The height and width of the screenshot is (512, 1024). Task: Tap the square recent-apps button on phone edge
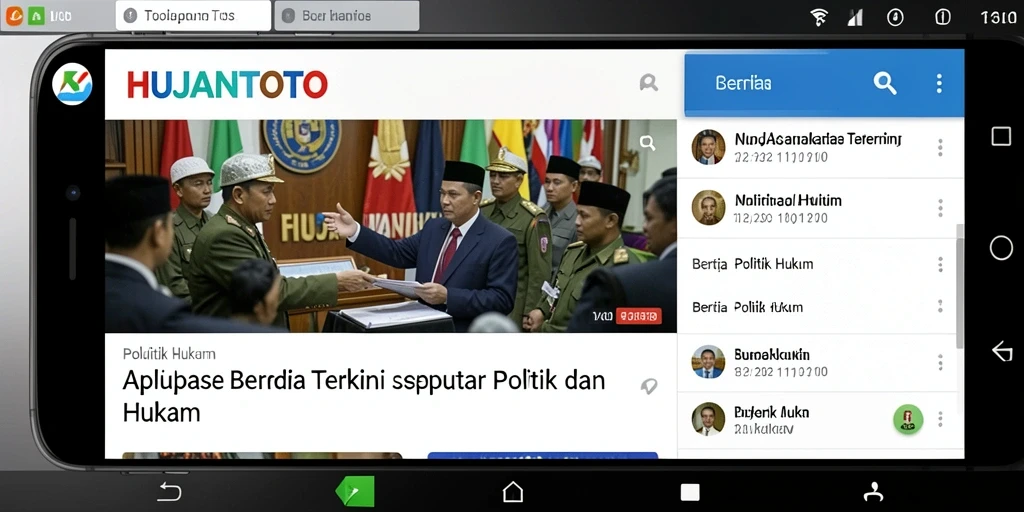click(1001, 136)
